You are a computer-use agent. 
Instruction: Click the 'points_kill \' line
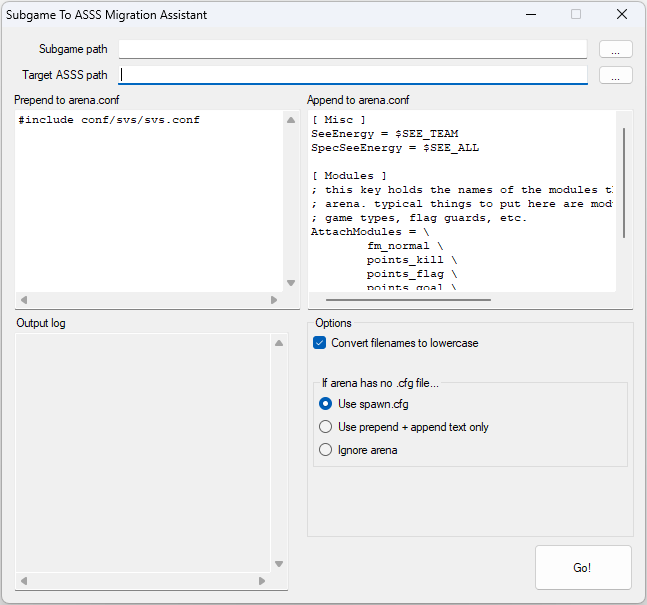click(412, 260)
